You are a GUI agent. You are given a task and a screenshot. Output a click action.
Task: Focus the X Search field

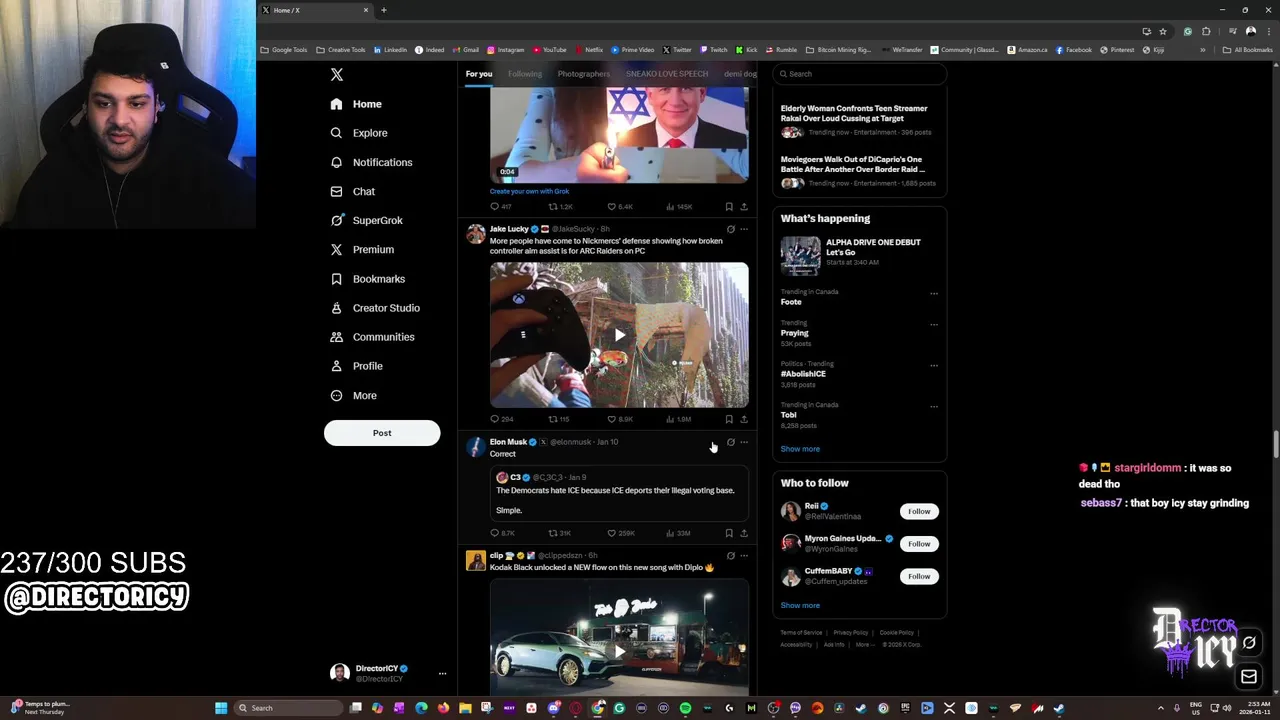[859, 74]
